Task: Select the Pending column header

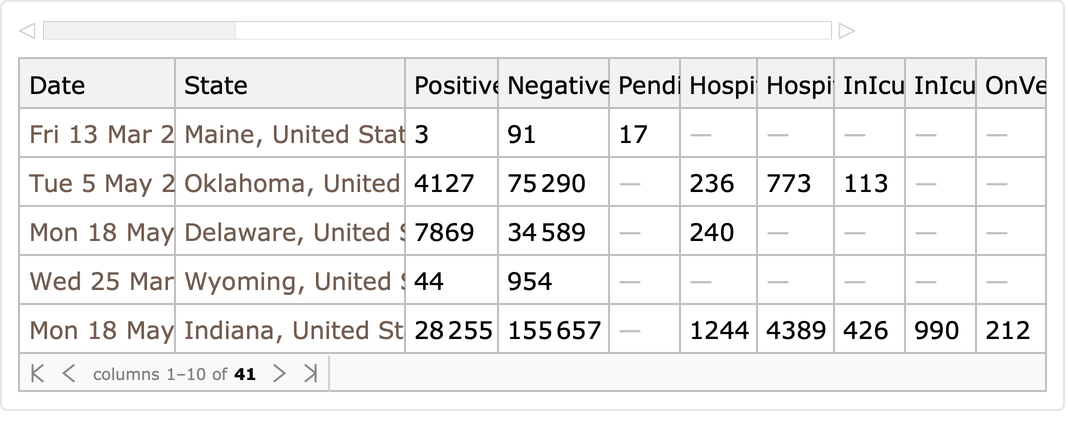Action: point(645,86)
